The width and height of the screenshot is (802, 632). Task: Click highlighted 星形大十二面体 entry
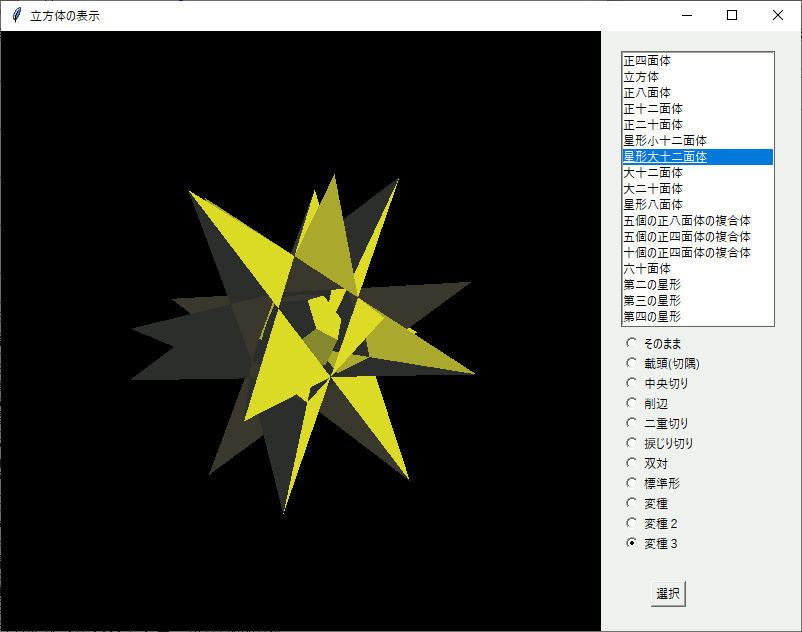pos(697,157)
